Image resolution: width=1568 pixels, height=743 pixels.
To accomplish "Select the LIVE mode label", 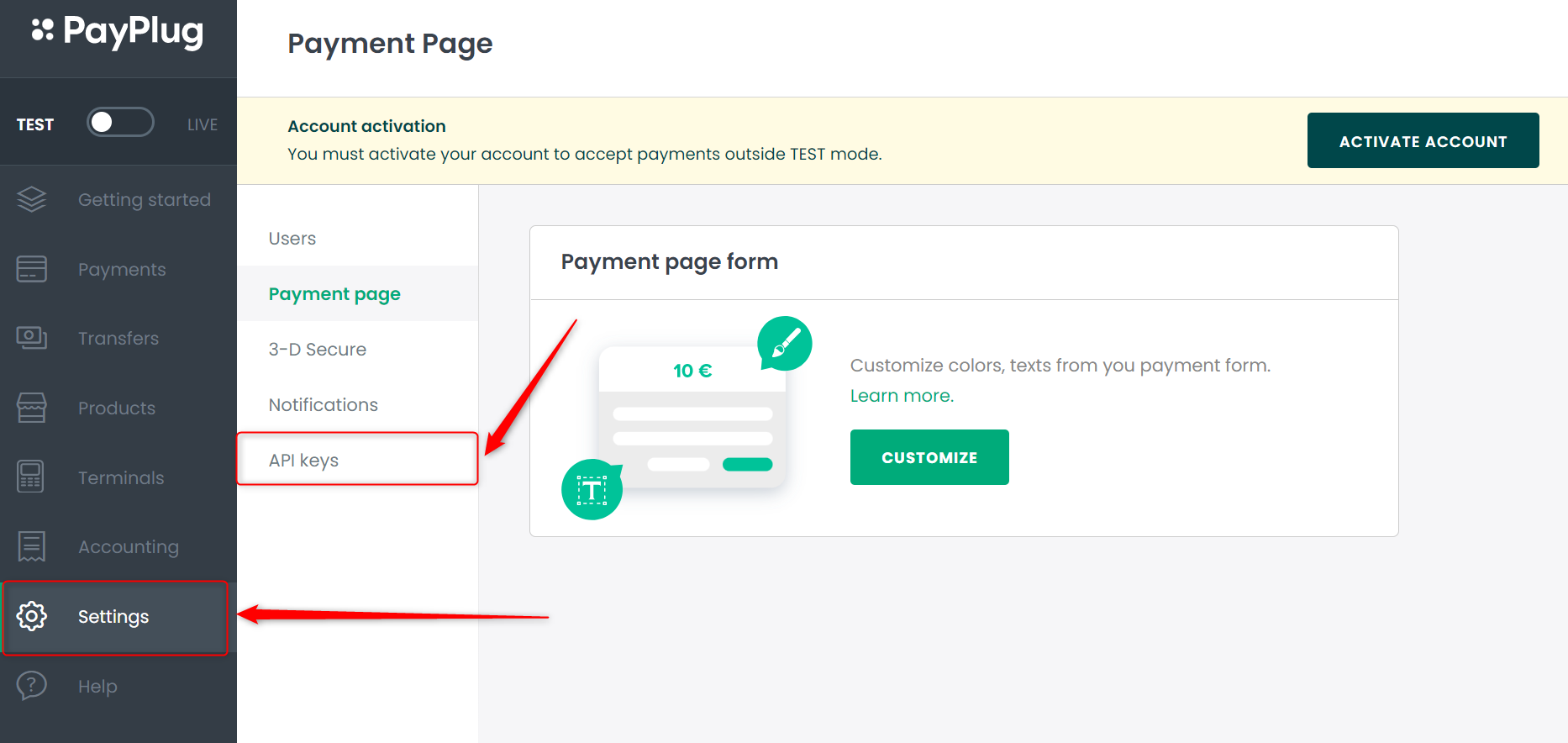I will pos(203,124).
